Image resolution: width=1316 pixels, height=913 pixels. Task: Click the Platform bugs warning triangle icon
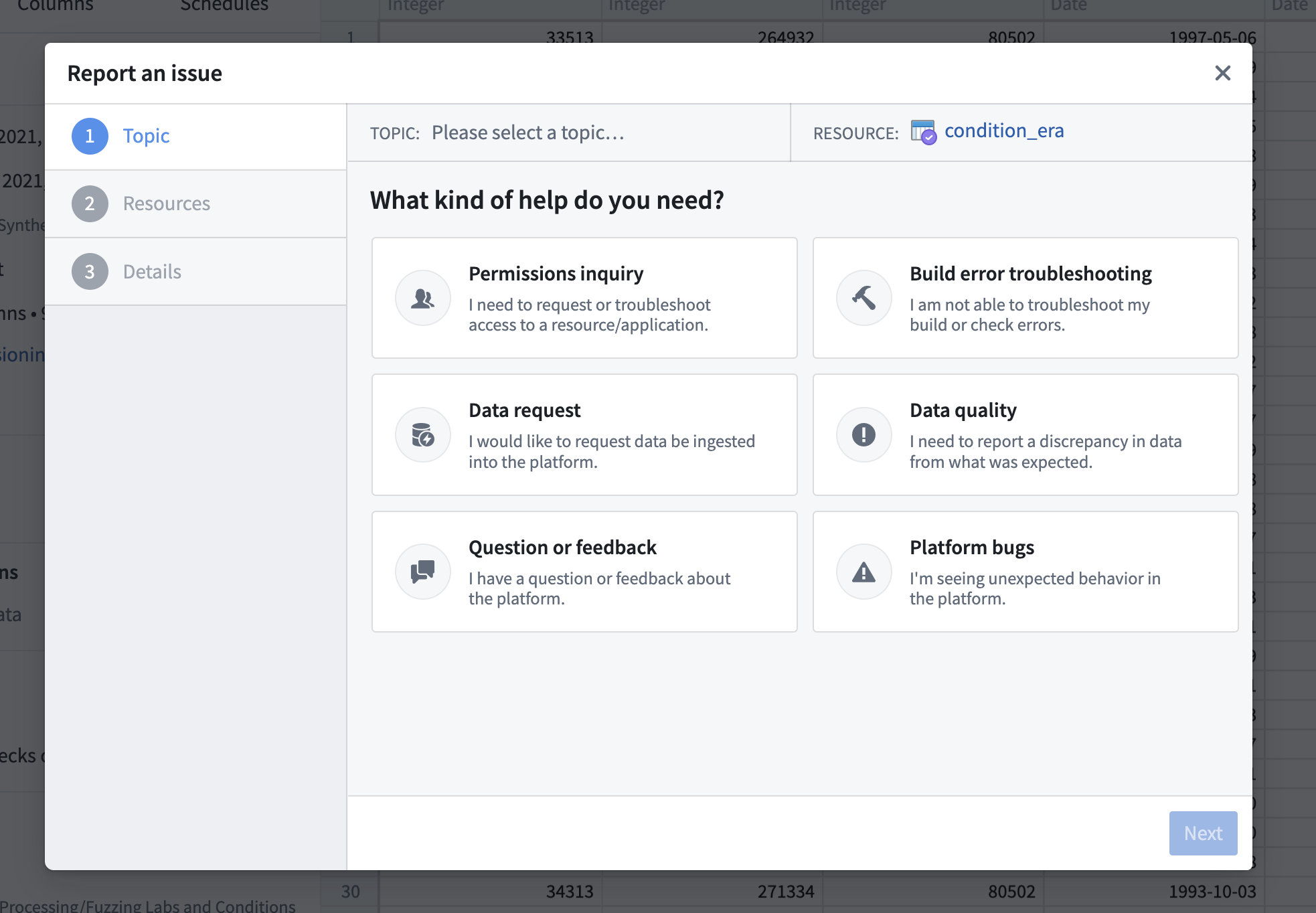[863, 572]
